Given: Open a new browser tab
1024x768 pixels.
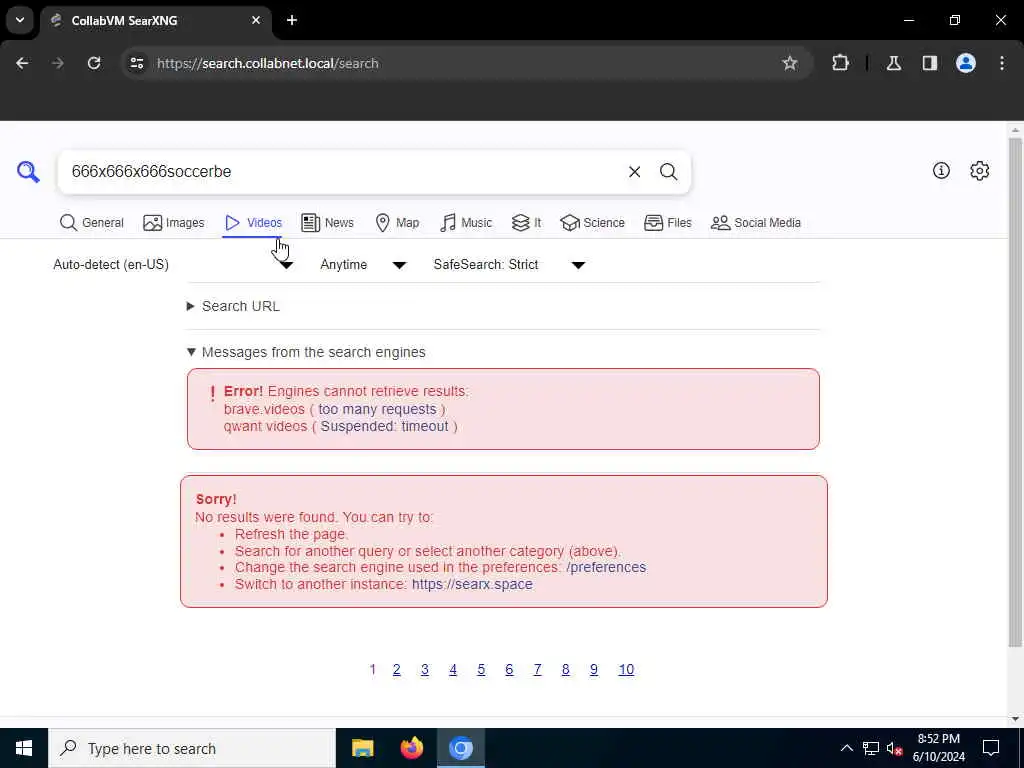Looking at the screenshot, I should [x=292, y=20].
